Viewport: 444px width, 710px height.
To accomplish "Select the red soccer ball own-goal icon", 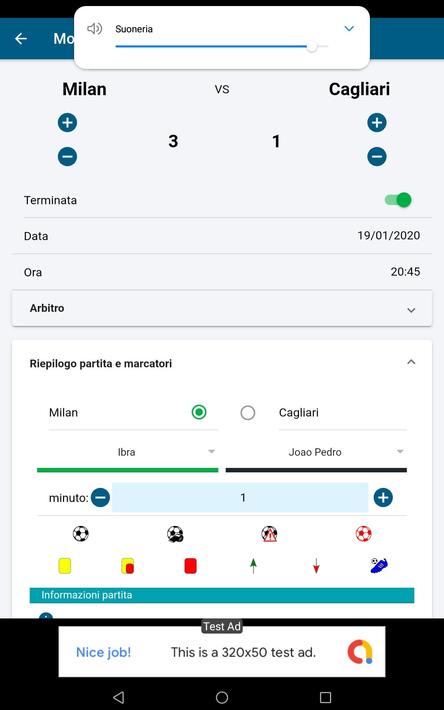I will click(363, 533).
